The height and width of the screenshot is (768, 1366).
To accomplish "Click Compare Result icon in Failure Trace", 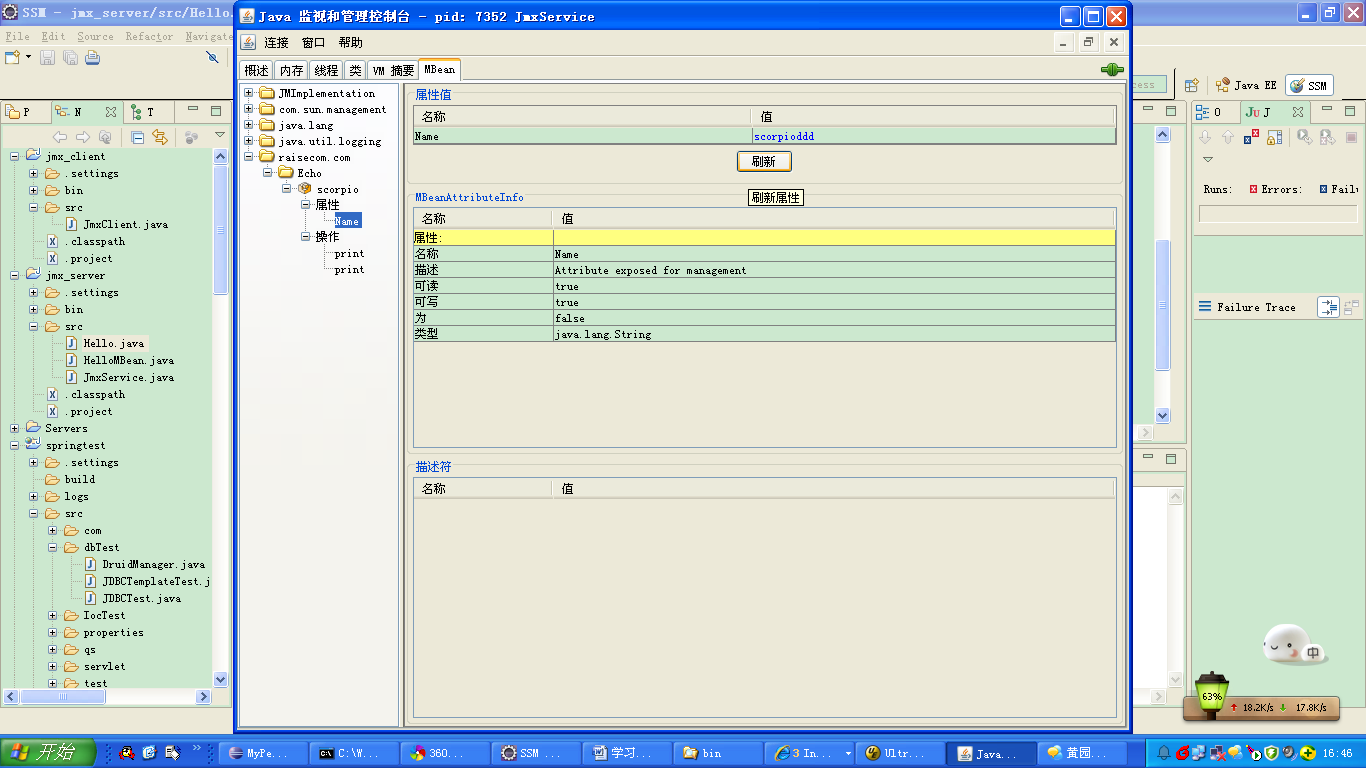I will (1351, 307).
